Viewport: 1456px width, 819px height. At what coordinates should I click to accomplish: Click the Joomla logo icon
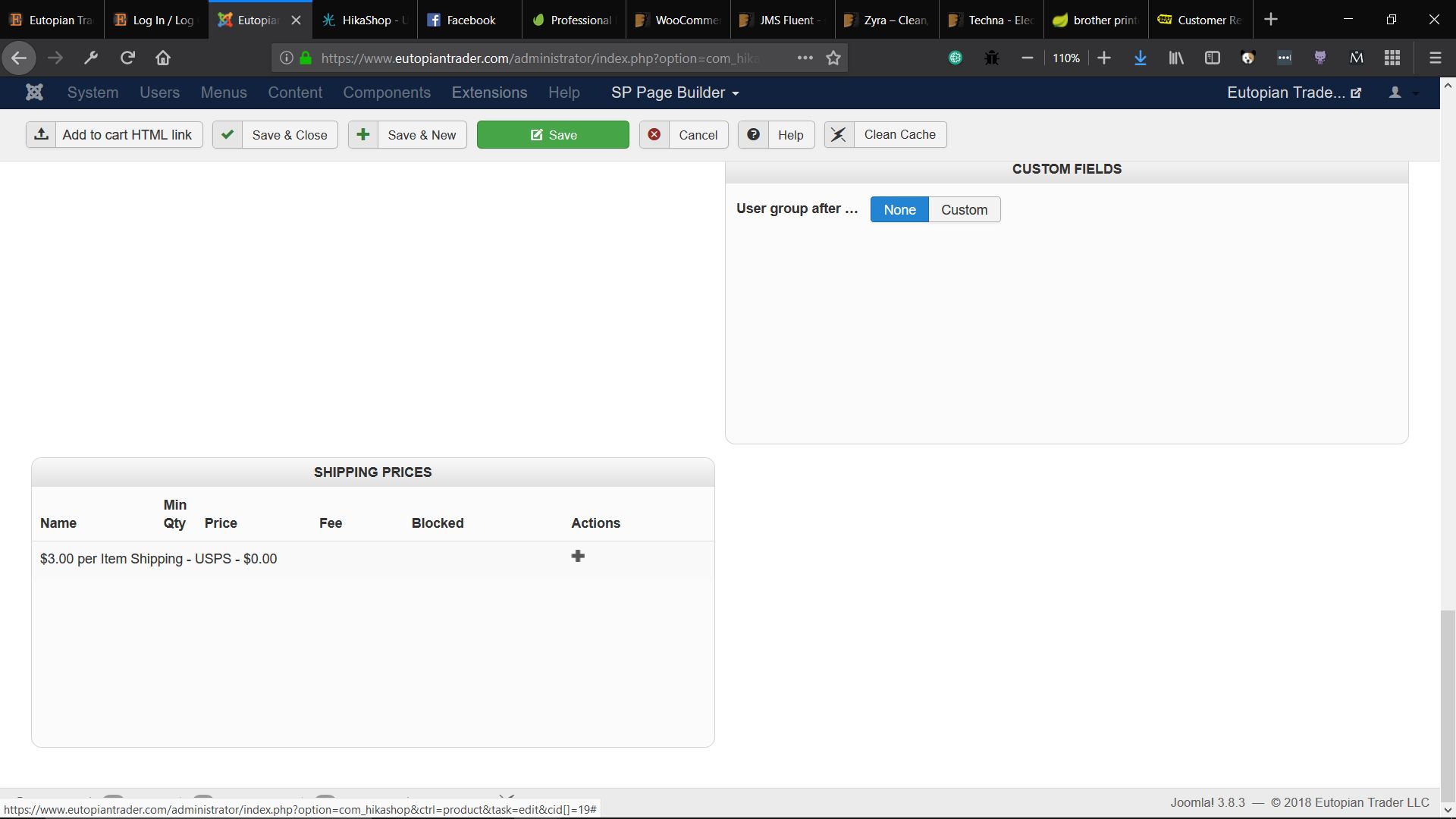click(34, 93)
